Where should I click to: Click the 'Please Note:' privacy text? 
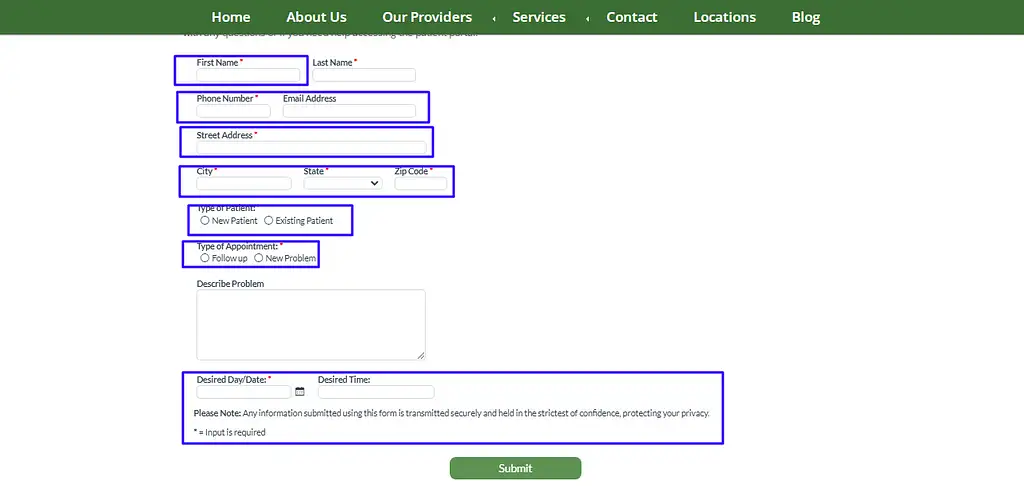tap(451, 413)
